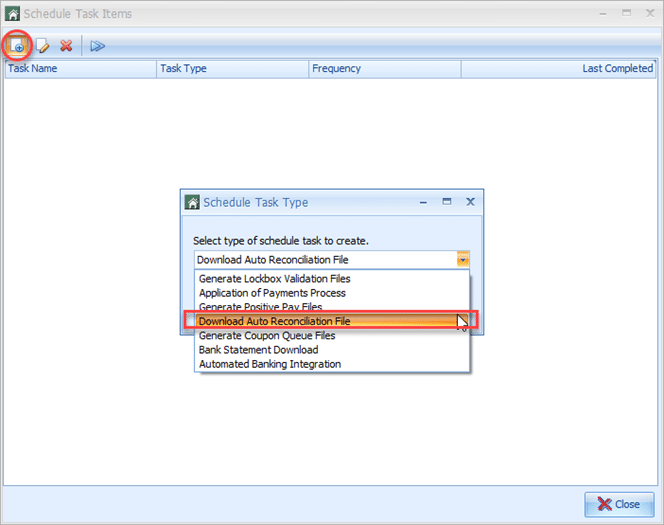
Task: Open the schedule task type dropdown arrow
Action: [463, 260]
